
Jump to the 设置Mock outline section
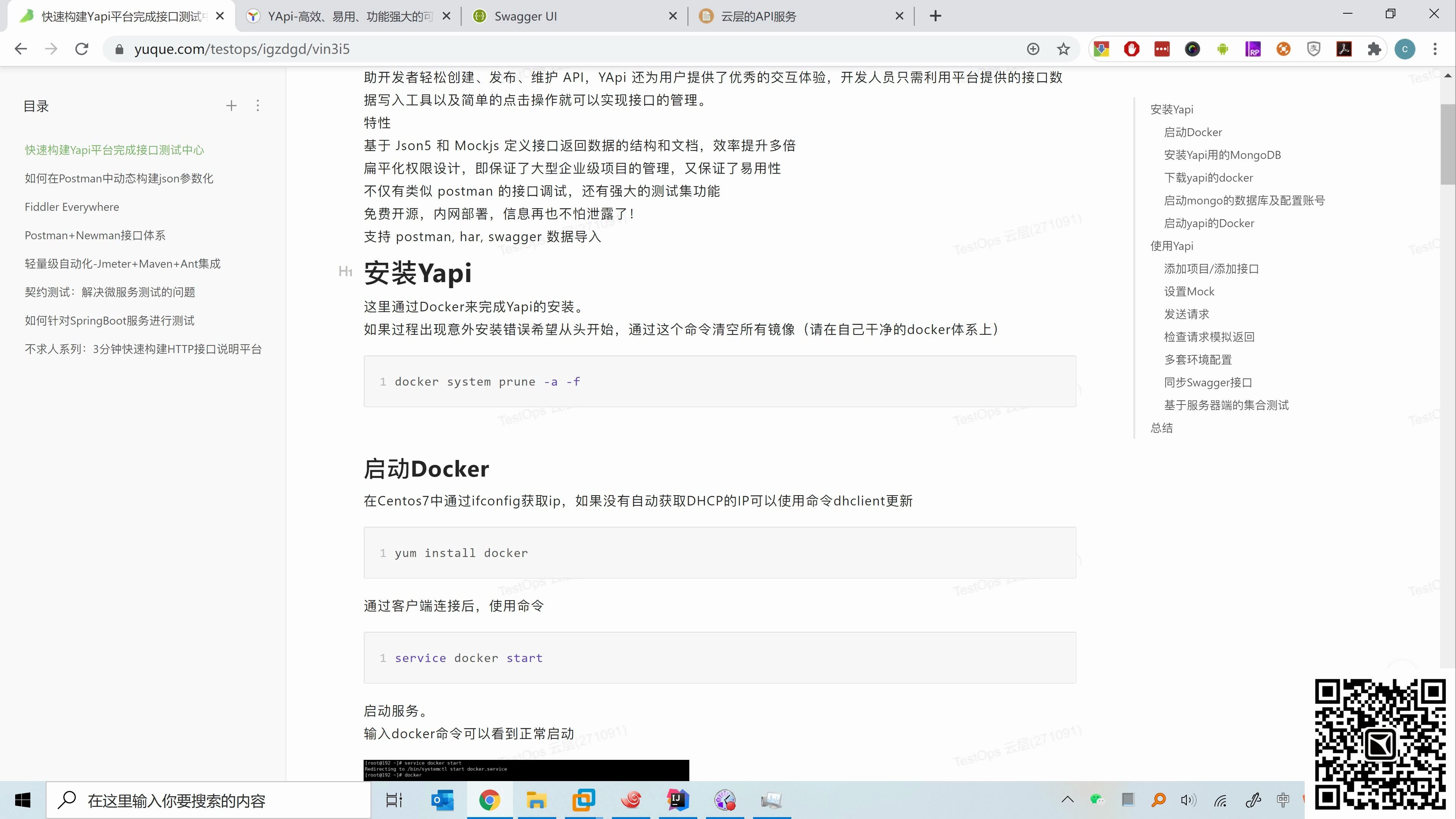click(x=1189, y=291)
